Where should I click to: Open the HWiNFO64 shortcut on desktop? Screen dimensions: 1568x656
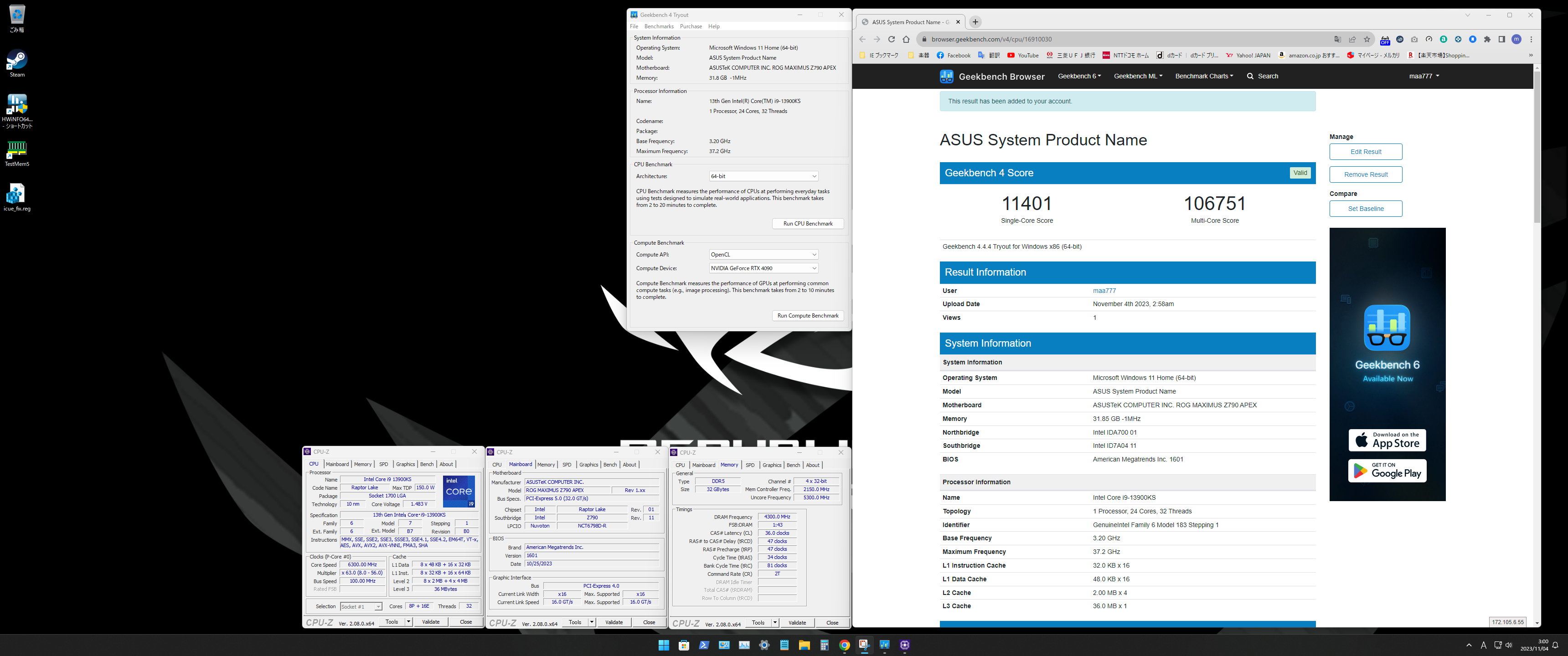point(16,111)
